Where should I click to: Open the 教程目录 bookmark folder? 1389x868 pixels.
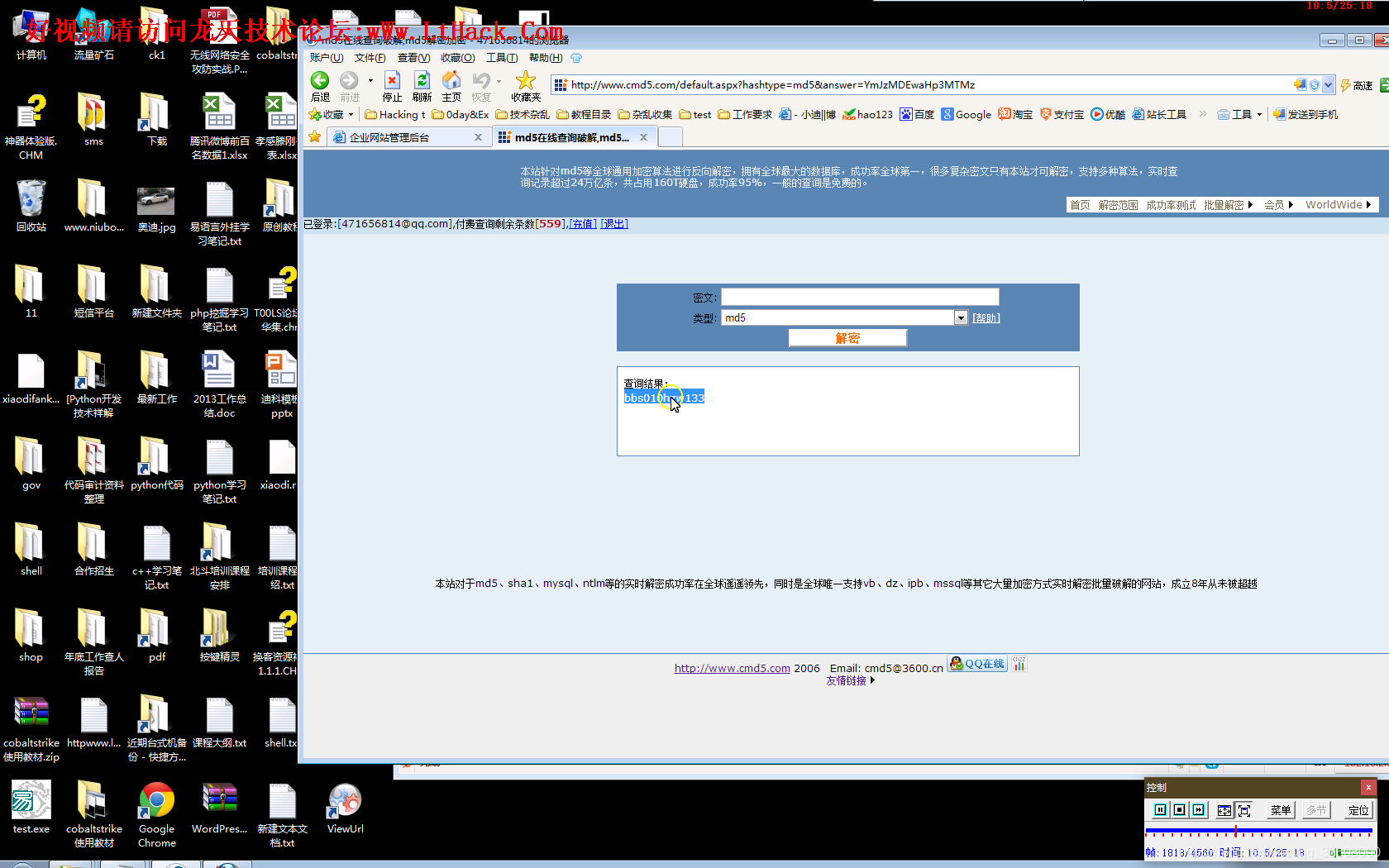point(584,114)
